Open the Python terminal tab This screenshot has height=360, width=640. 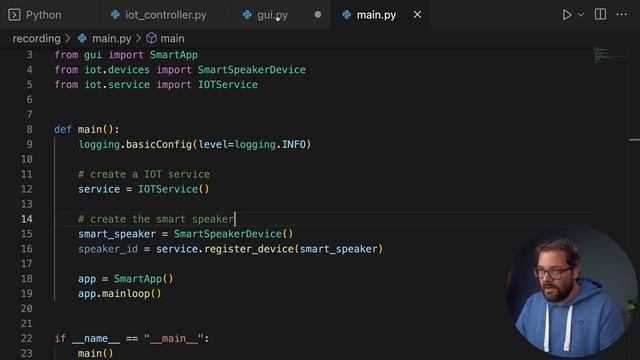tap(35, 15)
